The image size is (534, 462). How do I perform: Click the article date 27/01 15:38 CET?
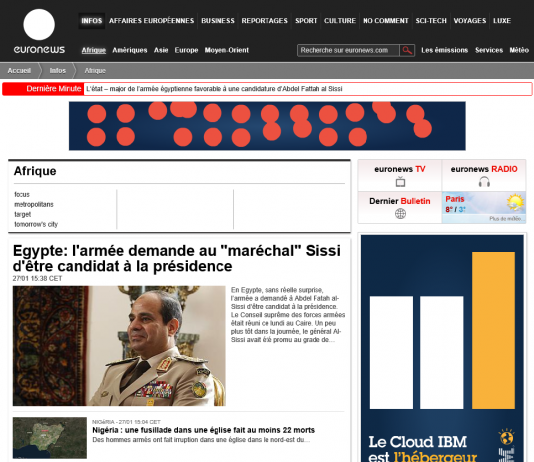pyautogui.click(x=37, y=278)
